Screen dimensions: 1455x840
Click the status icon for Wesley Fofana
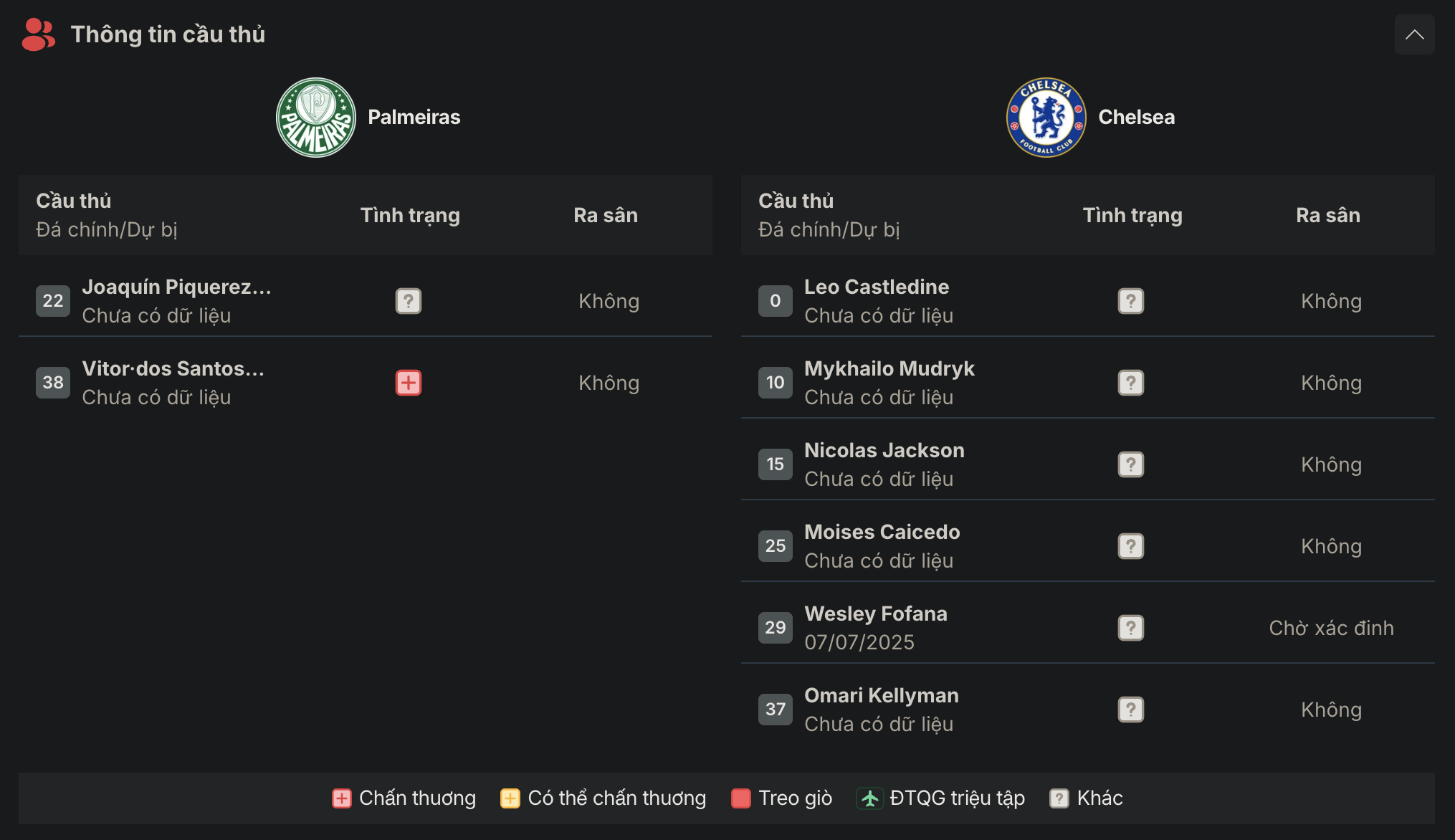click(x=1131, y=628)
